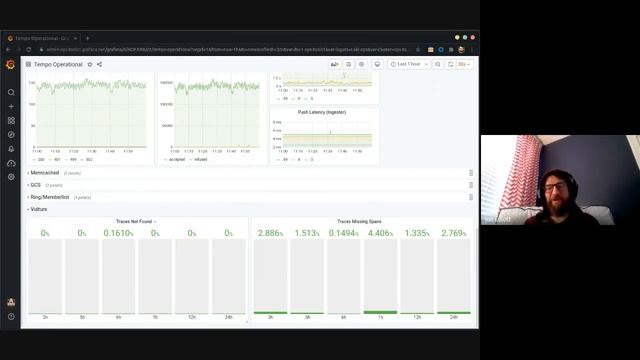This screenshot has height=360, width=640.
Task: Click Ring/Memberlist row handle on right
Action: click(471, 197)
